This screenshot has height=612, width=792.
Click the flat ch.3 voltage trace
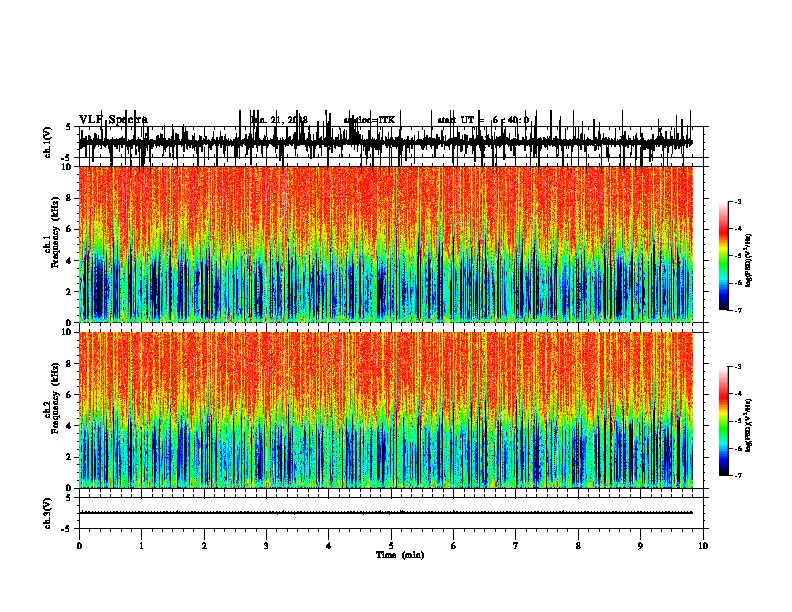(386, 513)
